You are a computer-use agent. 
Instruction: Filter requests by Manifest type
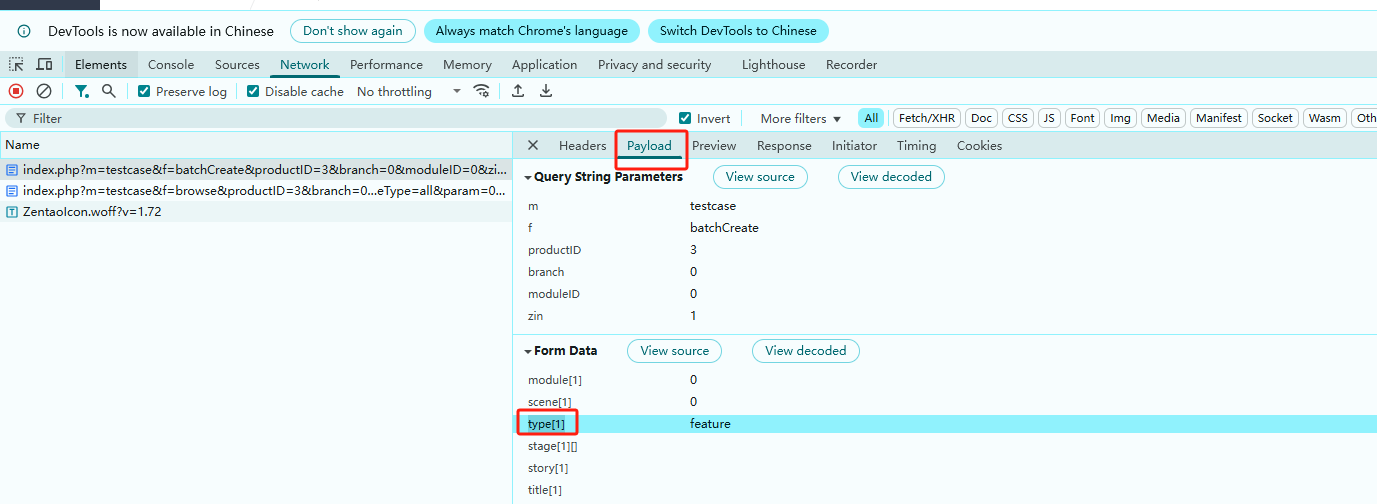[x=1219, y=118]
